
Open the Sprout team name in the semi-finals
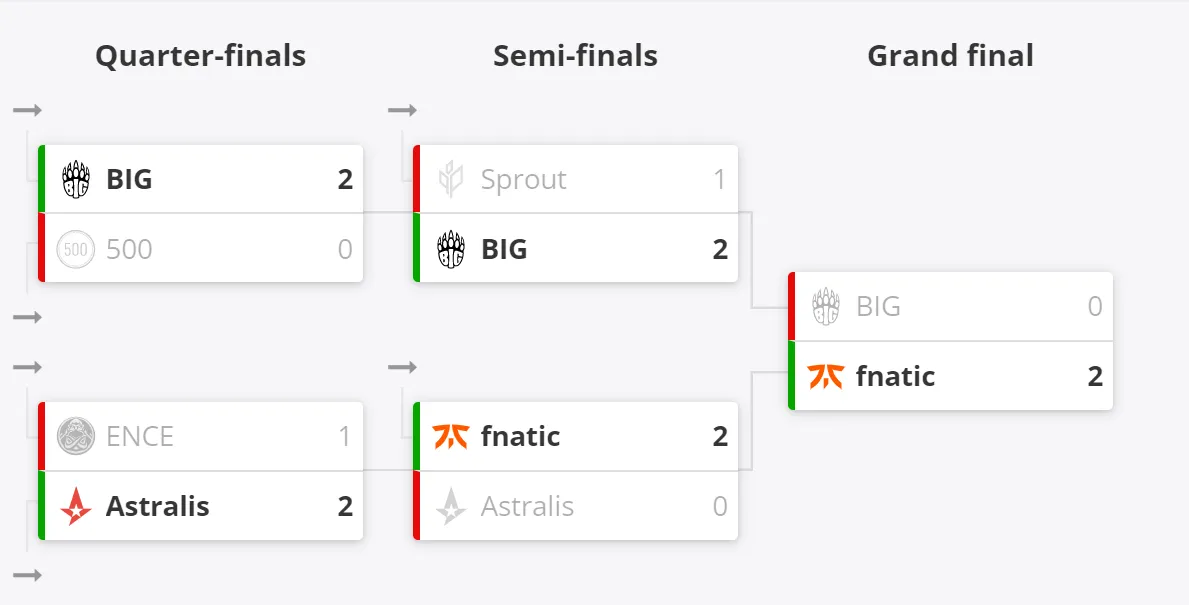click(523, 180)
